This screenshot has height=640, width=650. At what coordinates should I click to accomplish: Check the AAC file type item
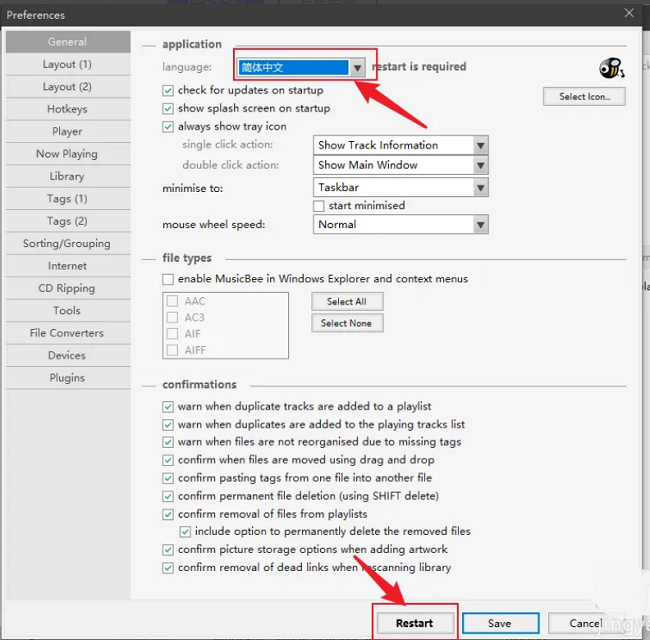173,301
